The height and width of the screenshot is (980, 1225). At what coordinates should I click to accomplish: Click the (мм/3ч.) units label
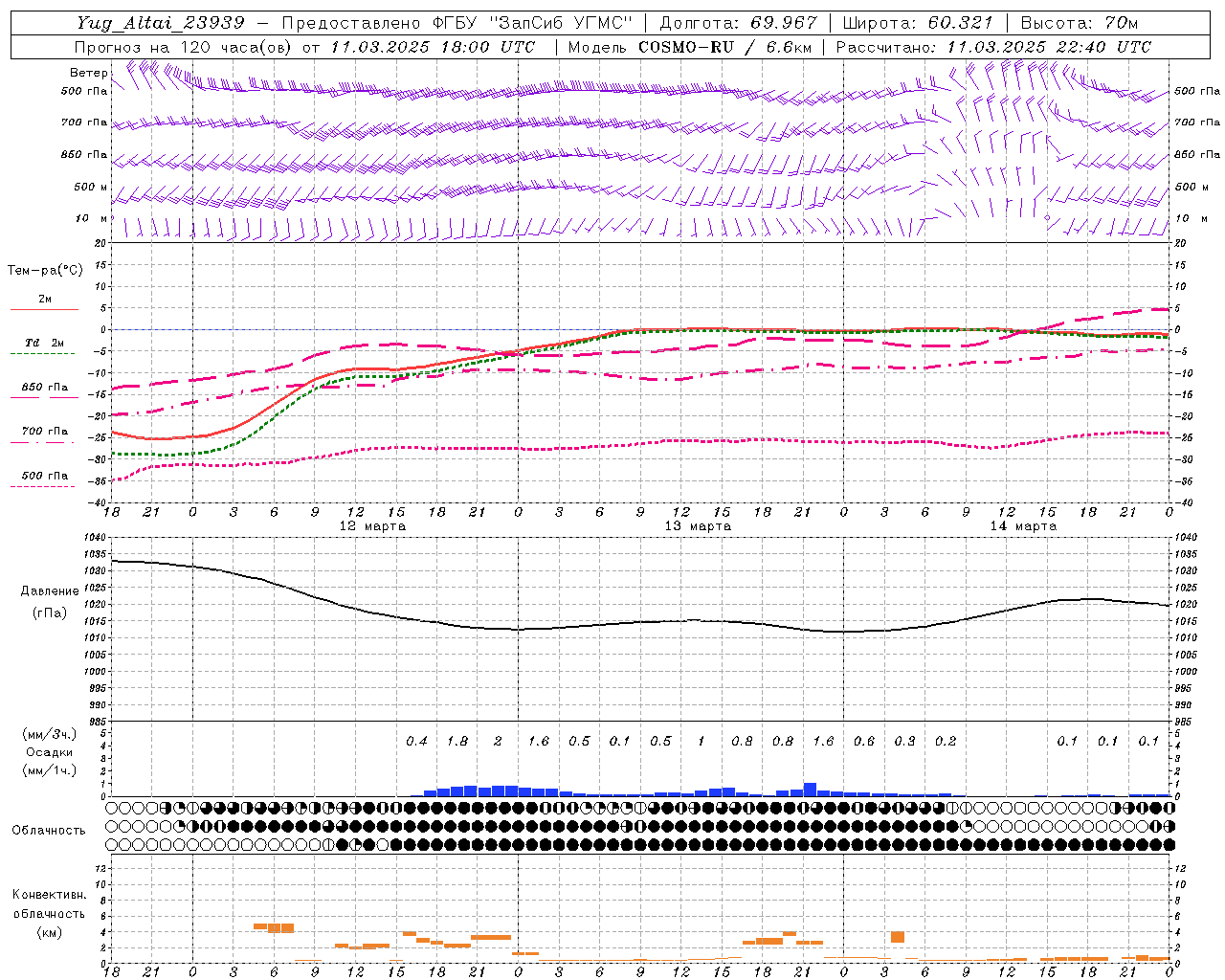coord(49,734)
